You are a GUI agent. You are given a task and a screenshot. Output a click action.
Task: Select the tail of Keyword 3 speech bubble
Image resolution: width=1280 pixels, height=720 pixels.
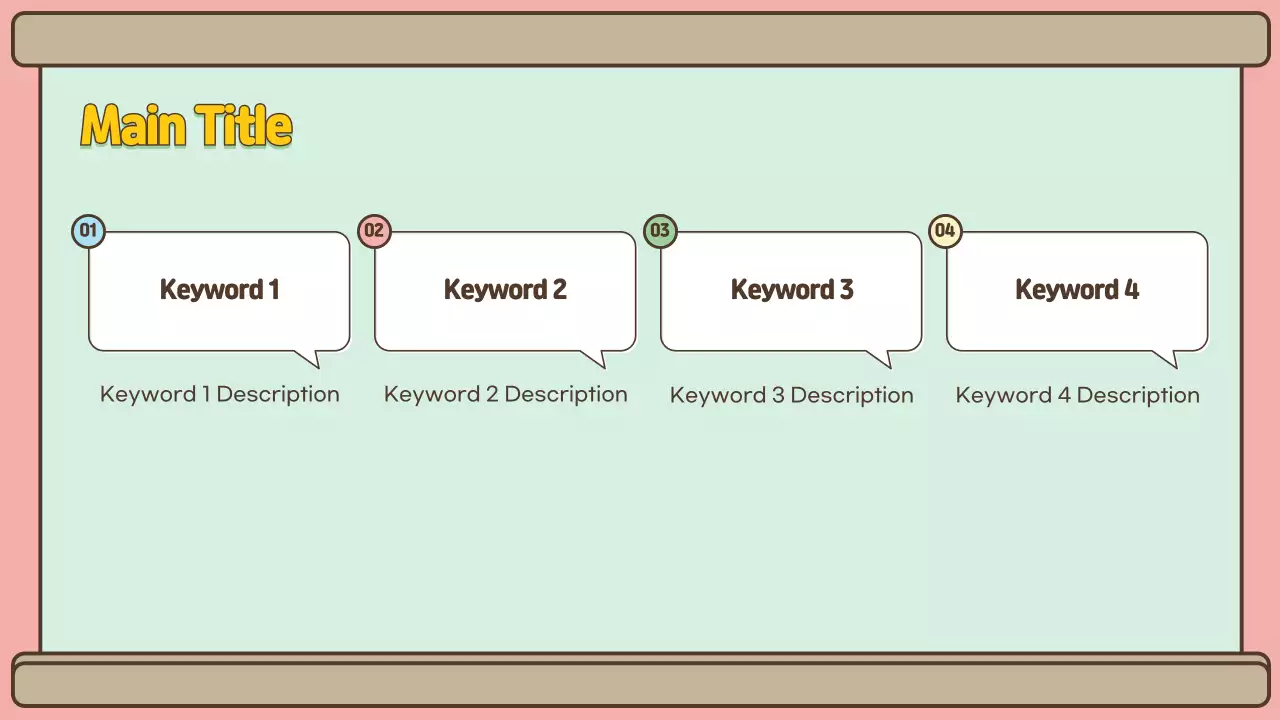coord(881,357)
